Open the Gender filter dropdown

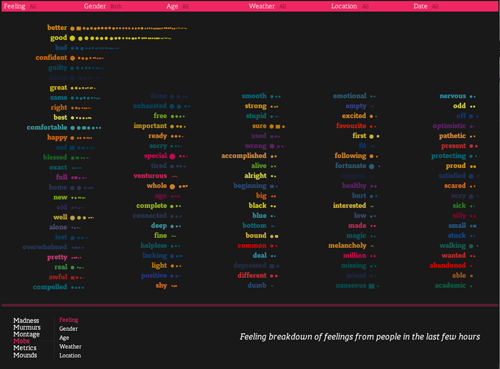click(x=103, y=6)
